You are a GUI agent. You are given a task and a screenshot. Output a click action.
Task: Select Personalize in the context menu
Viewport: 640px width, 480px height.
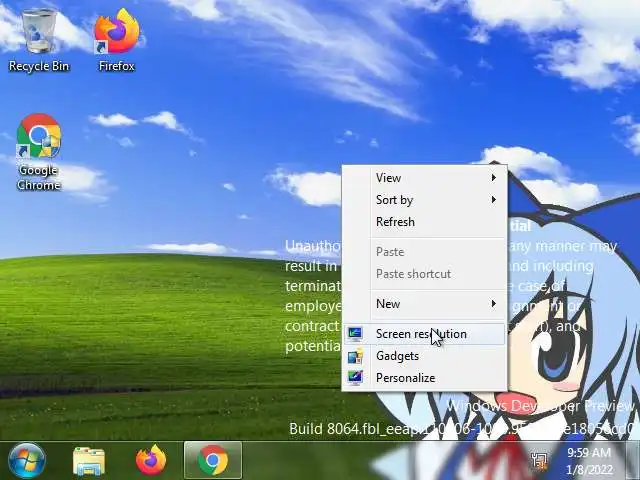tap(424, 378)
